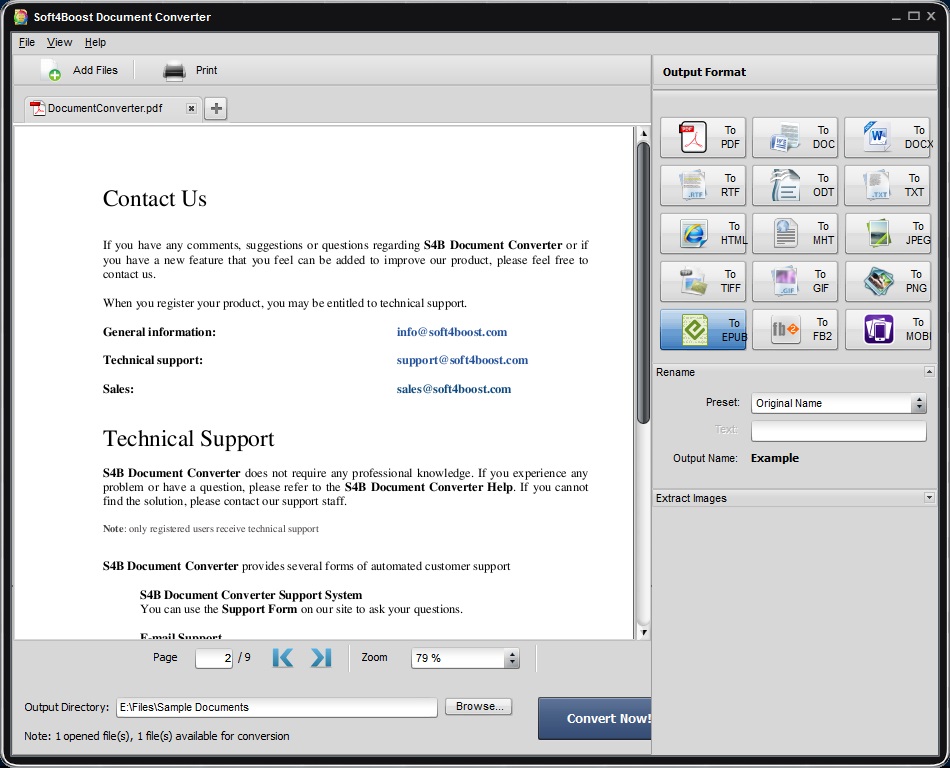Select the To PNG output format
Image resolution: width=950 pixels, height=768 pixels.
[x=887, y=281]
